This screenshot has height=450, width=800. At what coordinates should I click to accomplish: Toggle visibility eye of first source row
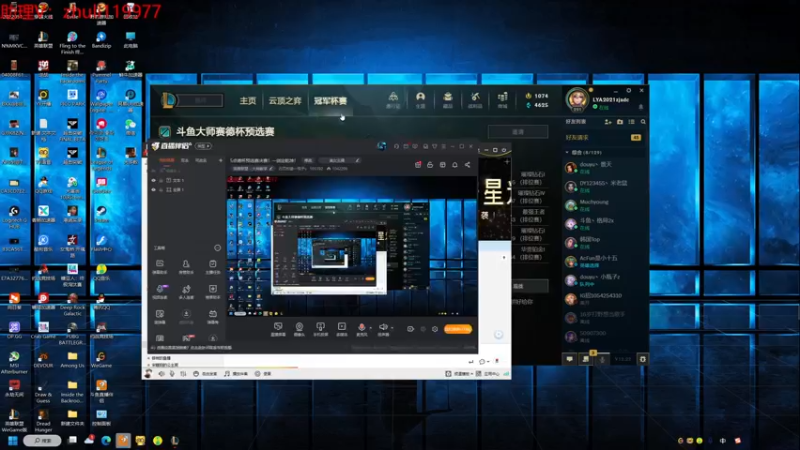pyautogui.click(x=154, y=180)
